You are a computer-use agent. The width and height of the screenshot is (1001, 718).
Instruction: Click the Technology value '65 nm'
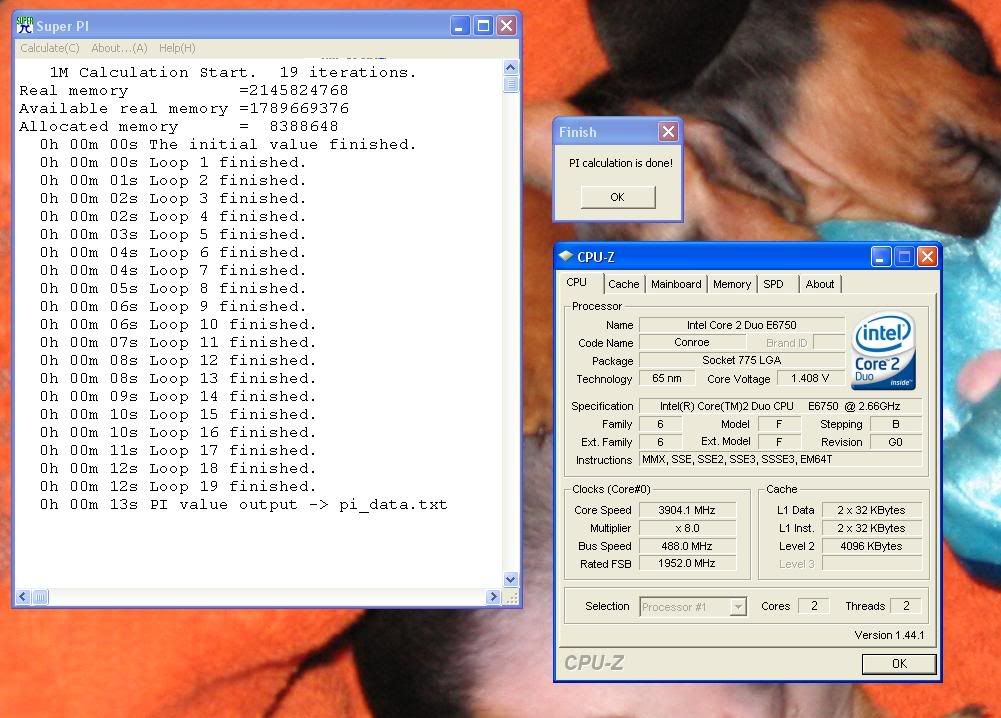[x=666, y=378]
